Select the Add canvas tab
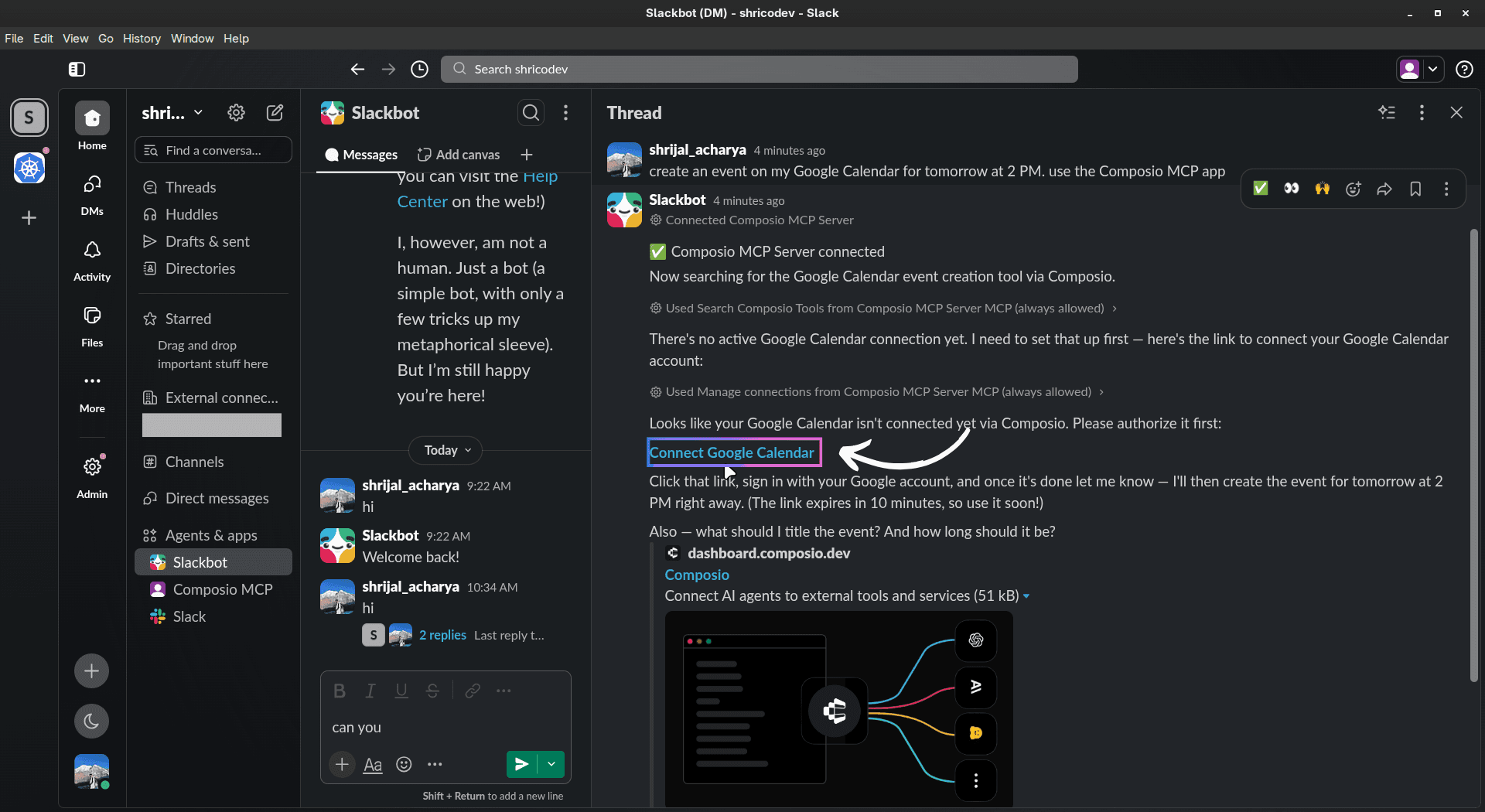Viewport: 1485px width, 812px height. pyautogui.click(x=459, y=155)
